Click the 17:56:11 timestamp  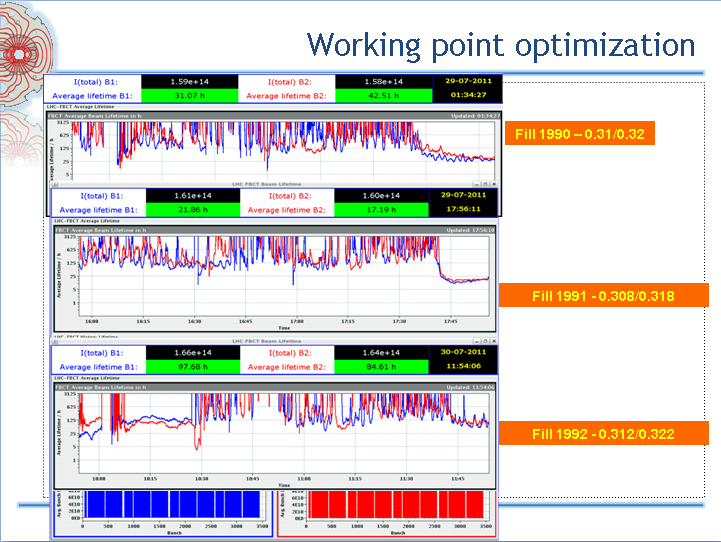[x=463, y=209]
